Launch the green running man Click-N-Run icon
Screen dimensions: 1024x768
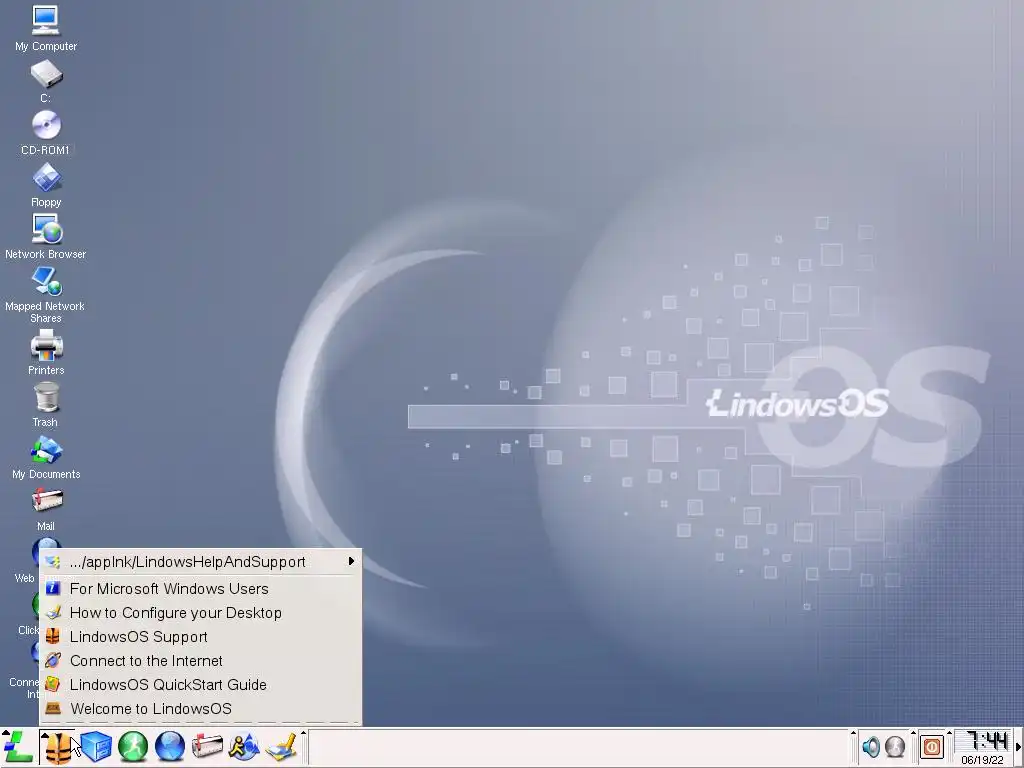[x=133, y=748]
